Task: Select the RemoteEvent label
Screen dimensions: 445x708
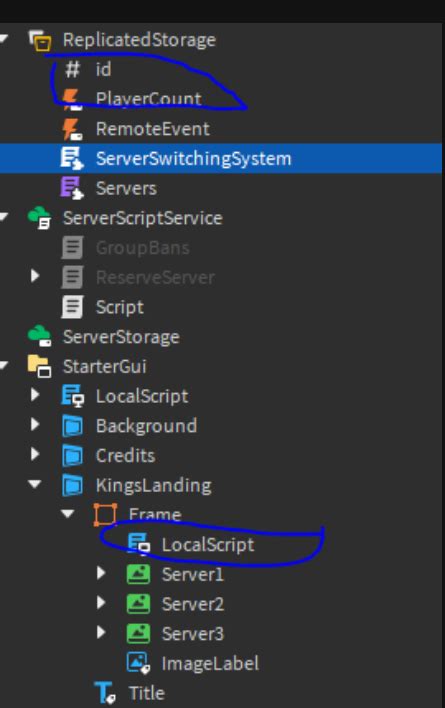Action: pyautogui.click(x=153, y=129)
